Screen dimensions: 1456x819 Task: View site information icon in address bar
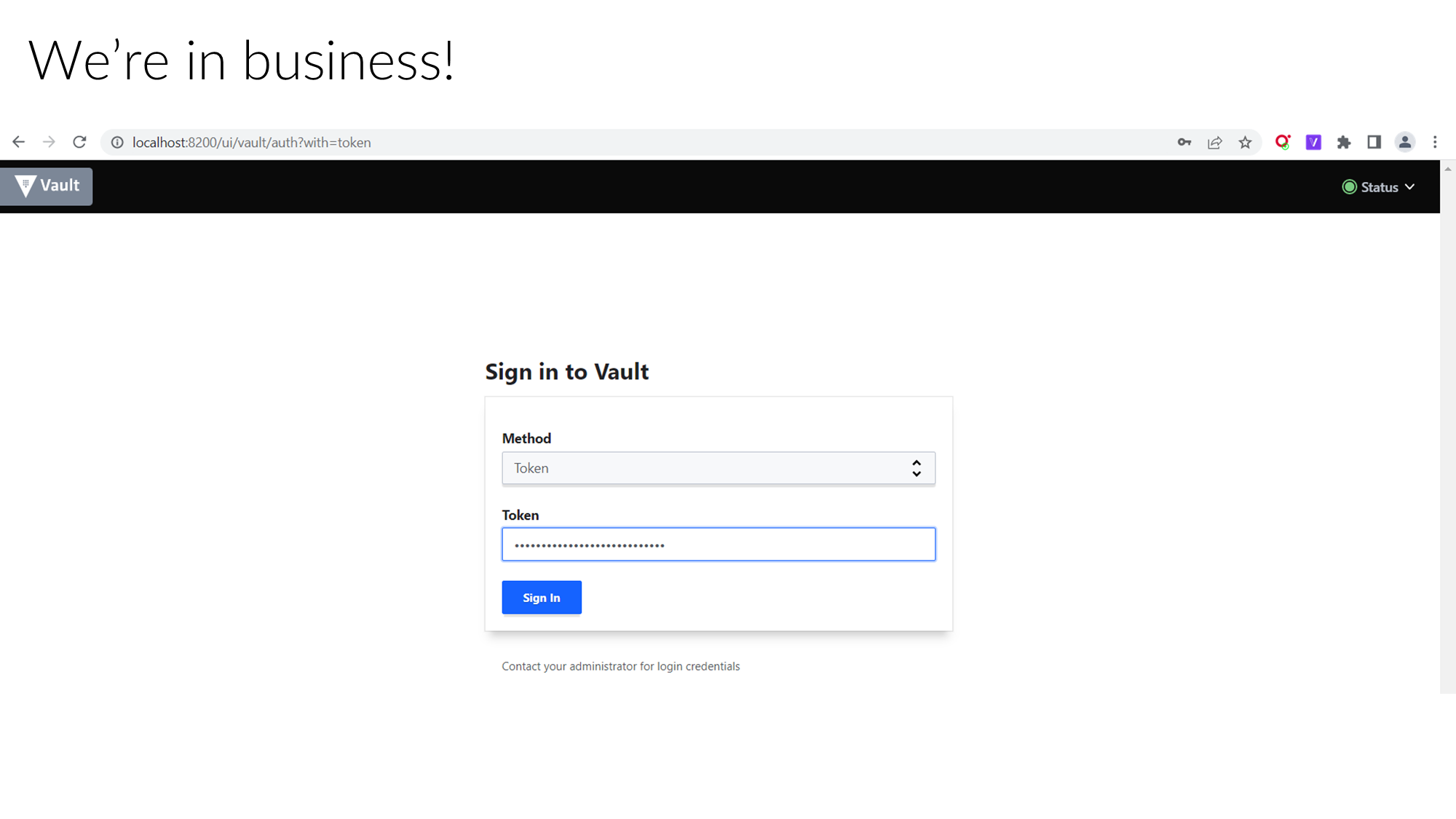[117, 143]
